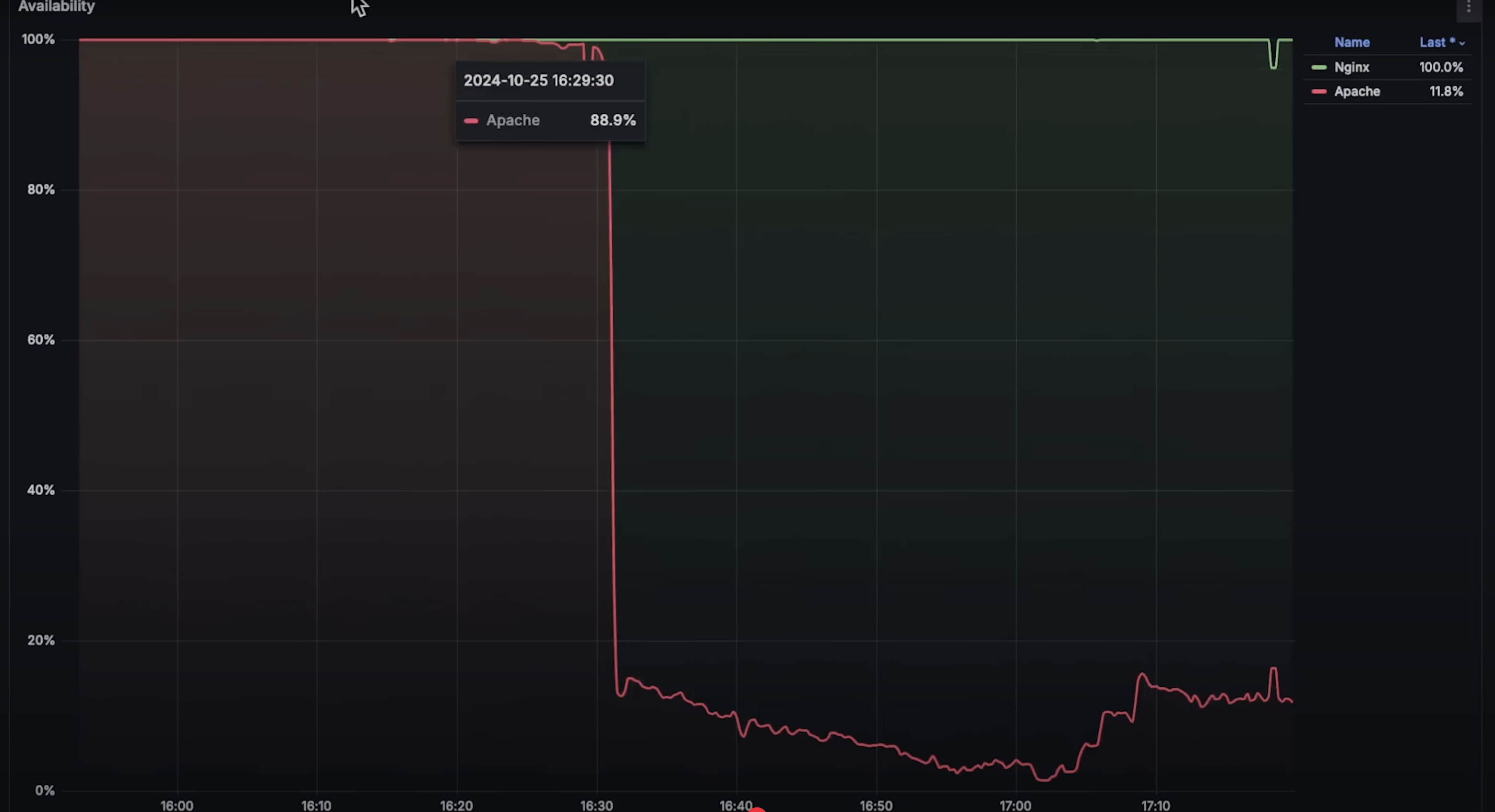The height and width of the screenshot is (812, 1495).
Task: Click the chevron beside Last * header
Action: point(1462,43)
